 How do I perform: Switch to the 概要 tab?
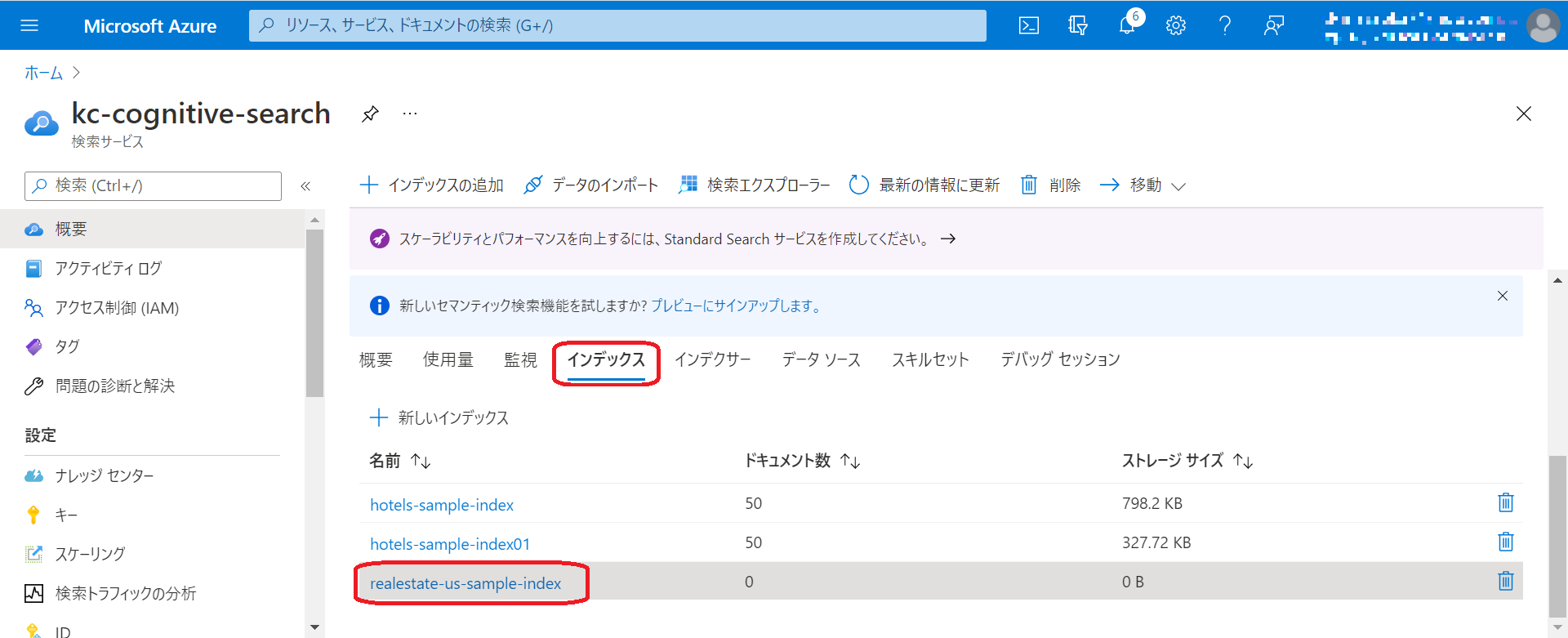click(x=376, y=359)
